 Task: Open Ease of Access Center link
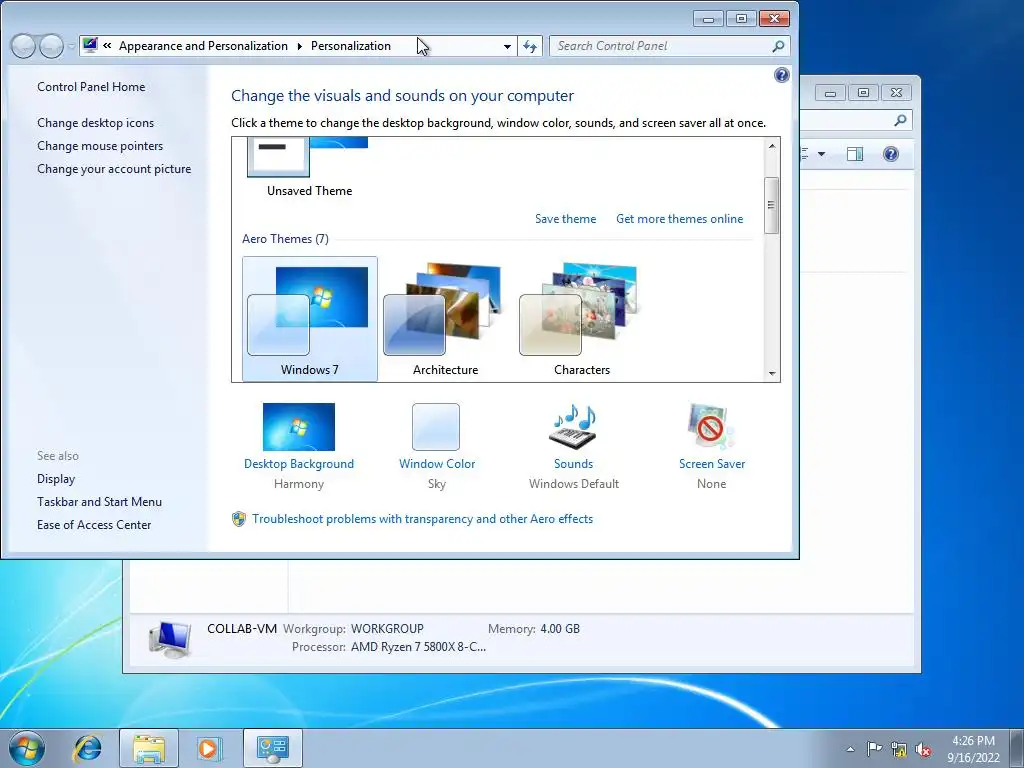(94, 524)
